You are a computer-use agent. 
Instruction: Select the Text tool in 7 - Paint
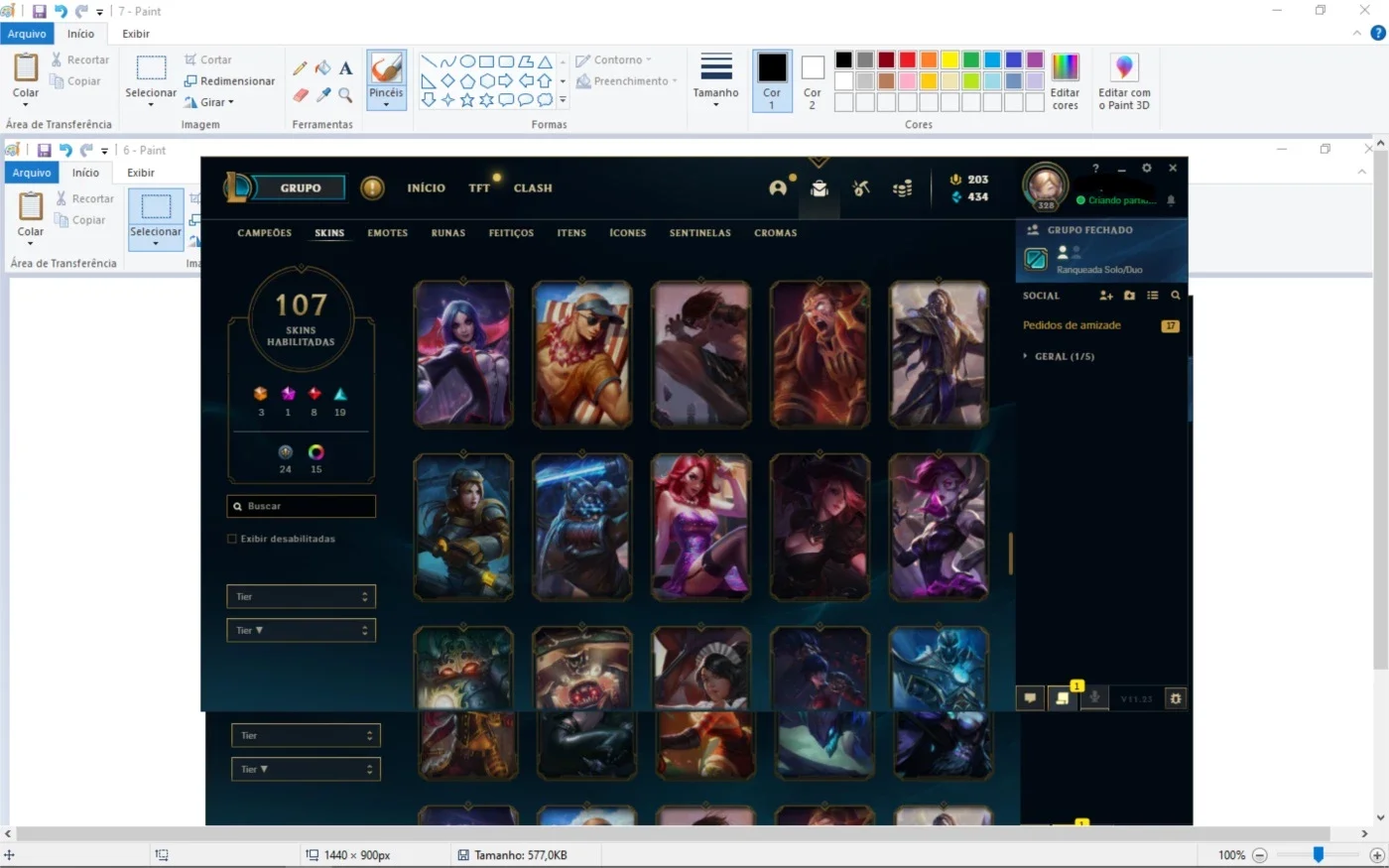(x=345, y=68)
